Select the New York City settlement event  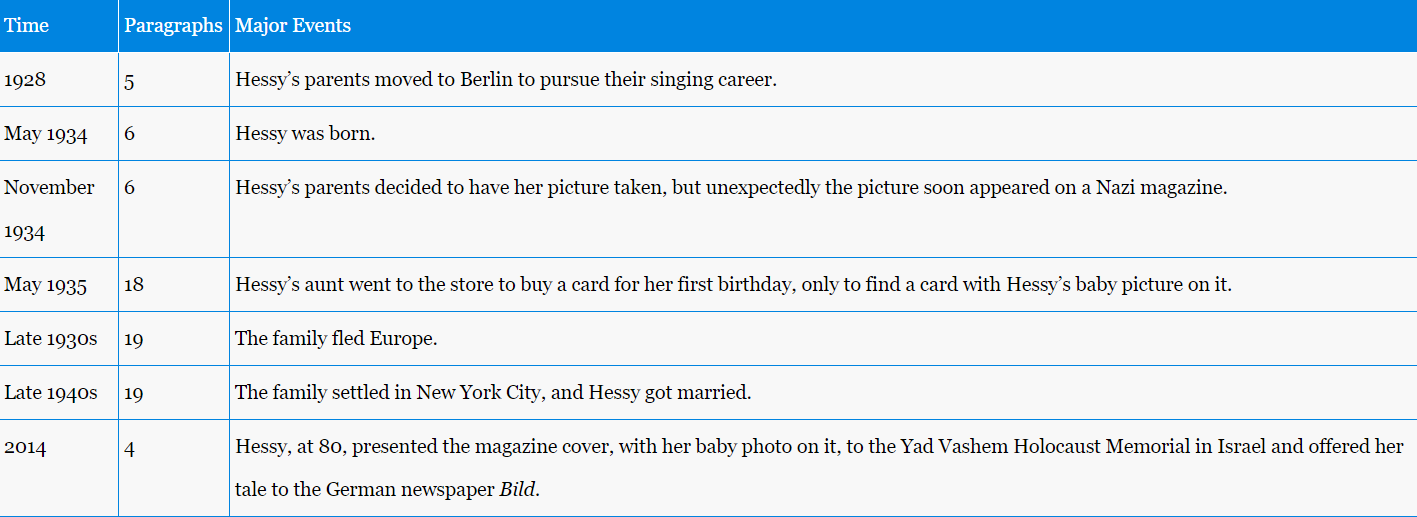[x=493, y=393]
